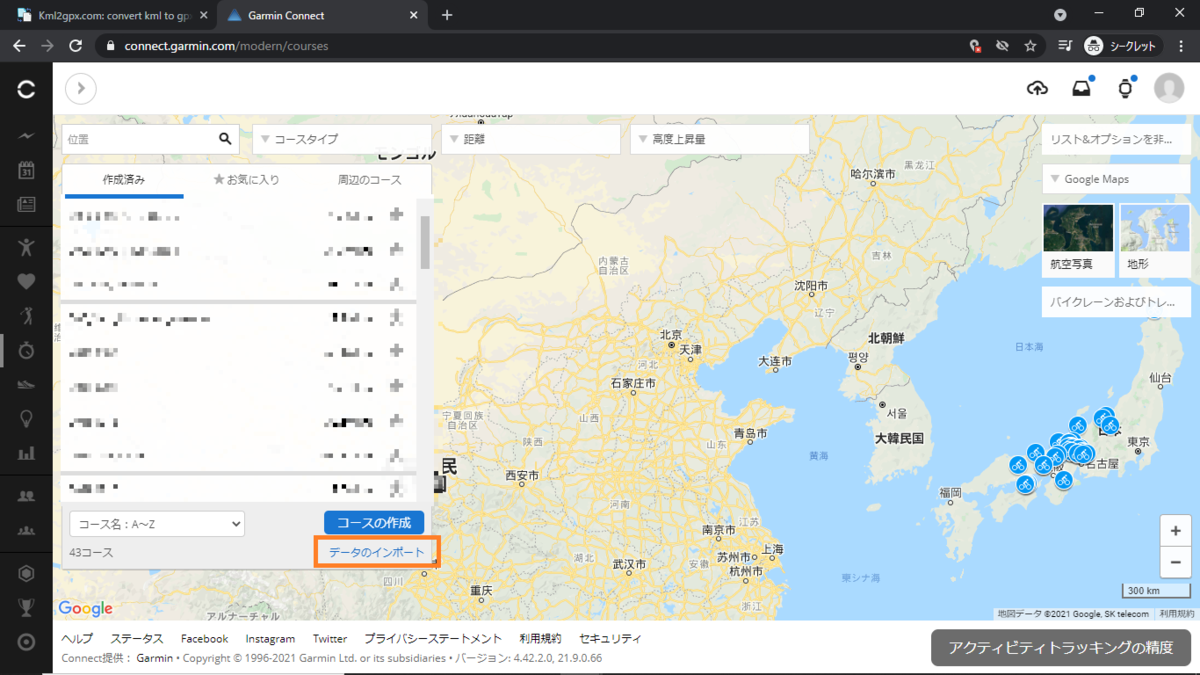Open the プライバシーステートメント footer link

click(x=433, y=638)
